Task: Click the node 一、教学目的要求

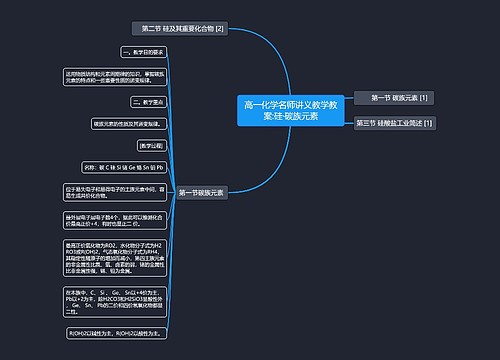Action: (x=143, y=52)
